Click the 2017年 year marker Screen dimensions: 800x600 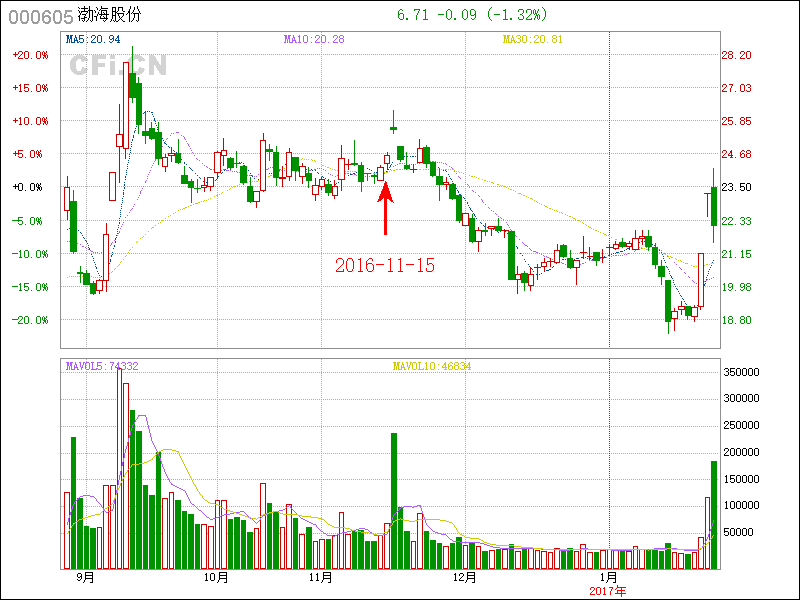pyautogui.click(x=607, y=591)
